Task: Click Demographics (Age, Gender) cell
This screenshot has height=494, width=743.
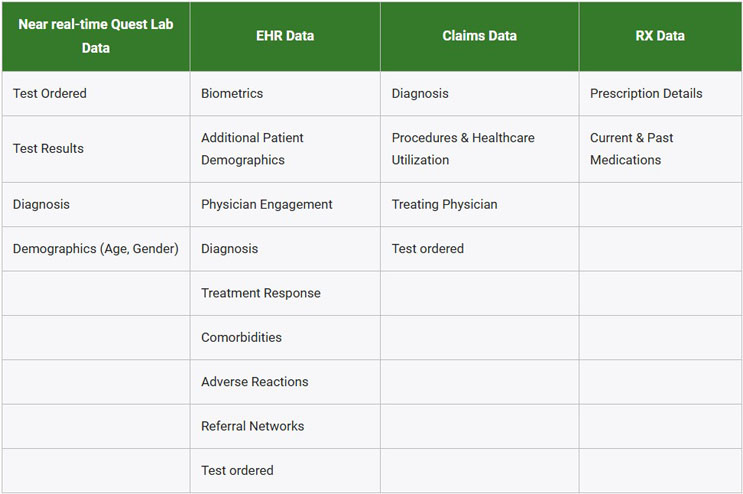Action: coord(95,249)
